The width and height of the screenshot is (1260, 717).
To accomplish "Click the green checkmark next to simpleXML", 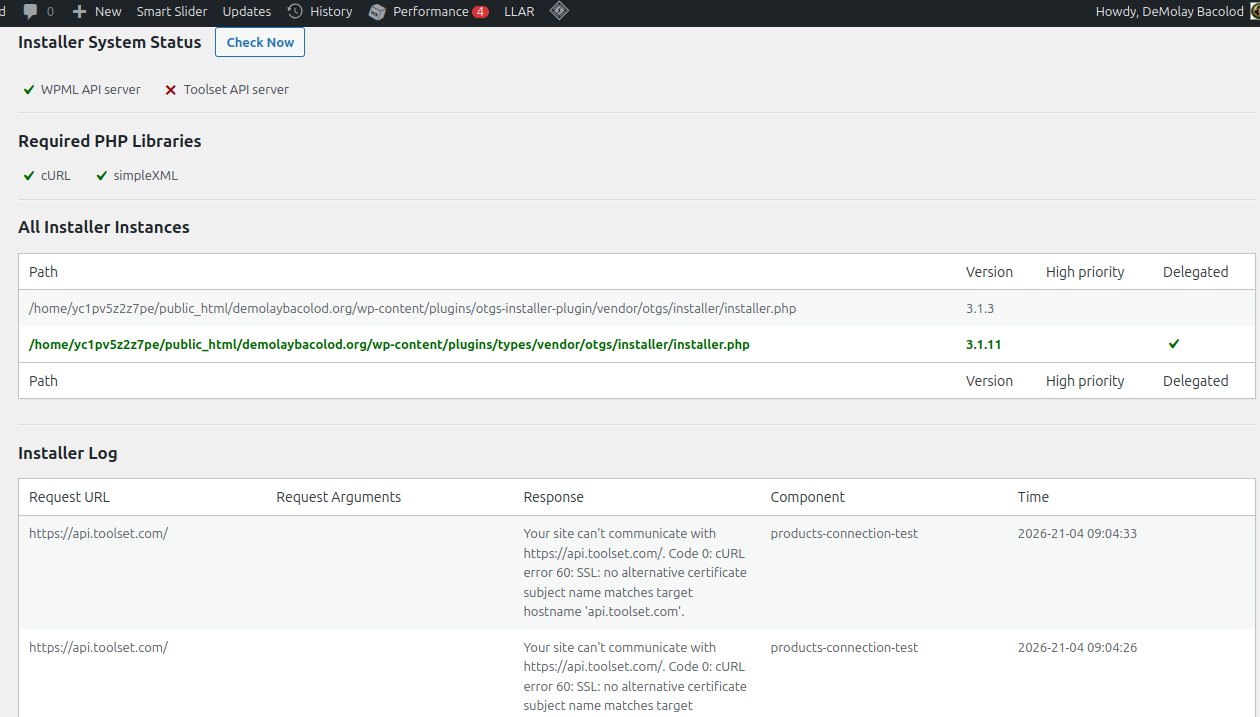I will [x=102, y=176].
